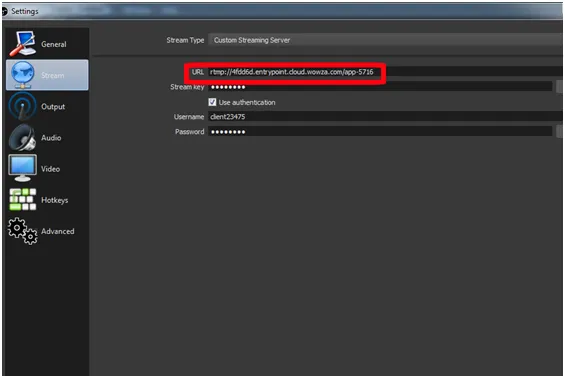Image resolution: width=565 pixels, height=378 pixels.
Task: Click the Settings window title text
Action: (x=25, y=11)
